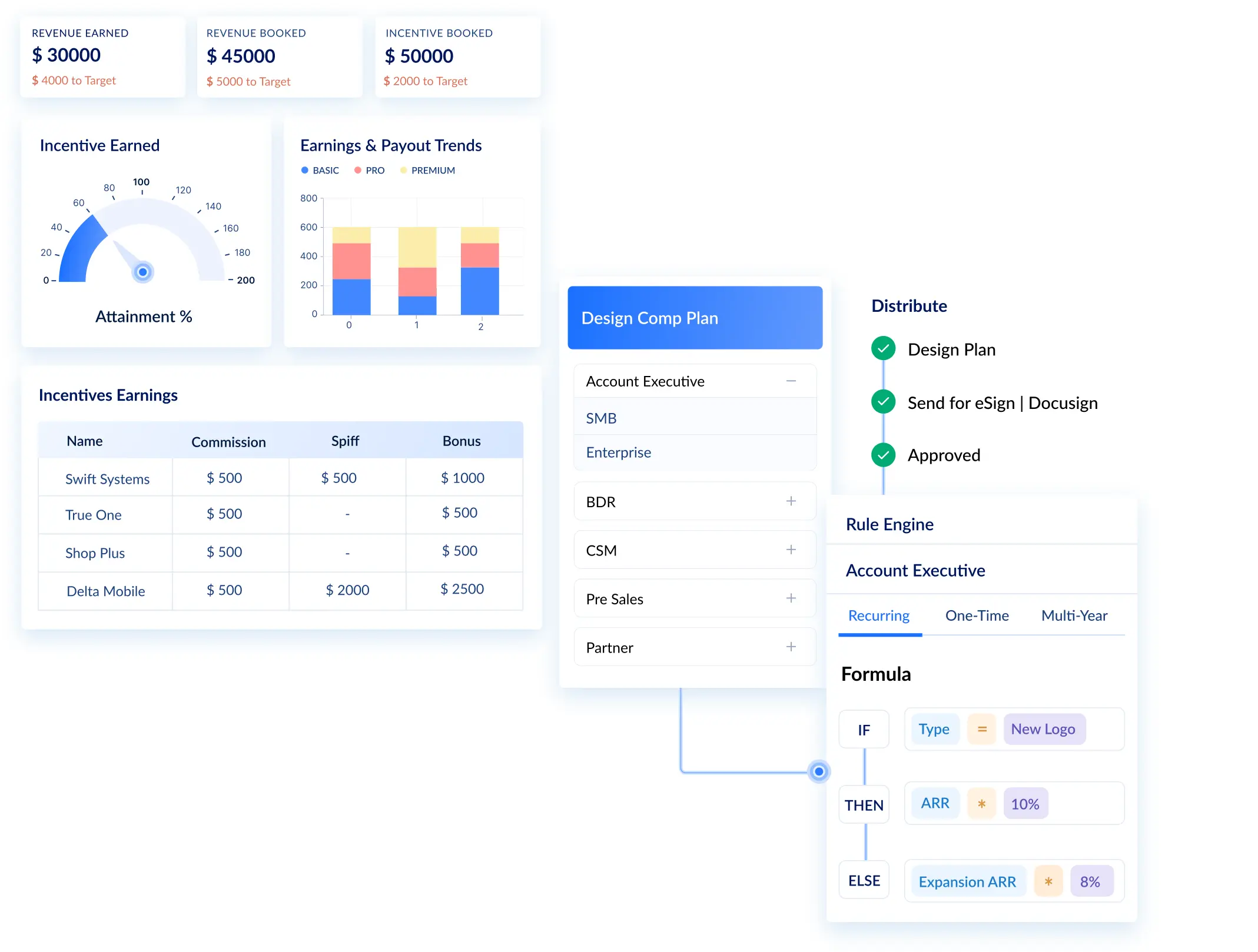Select Enterprise under Account Executive
The height and width of the screenshot is (952, 1258).
(x=695, y=452)
